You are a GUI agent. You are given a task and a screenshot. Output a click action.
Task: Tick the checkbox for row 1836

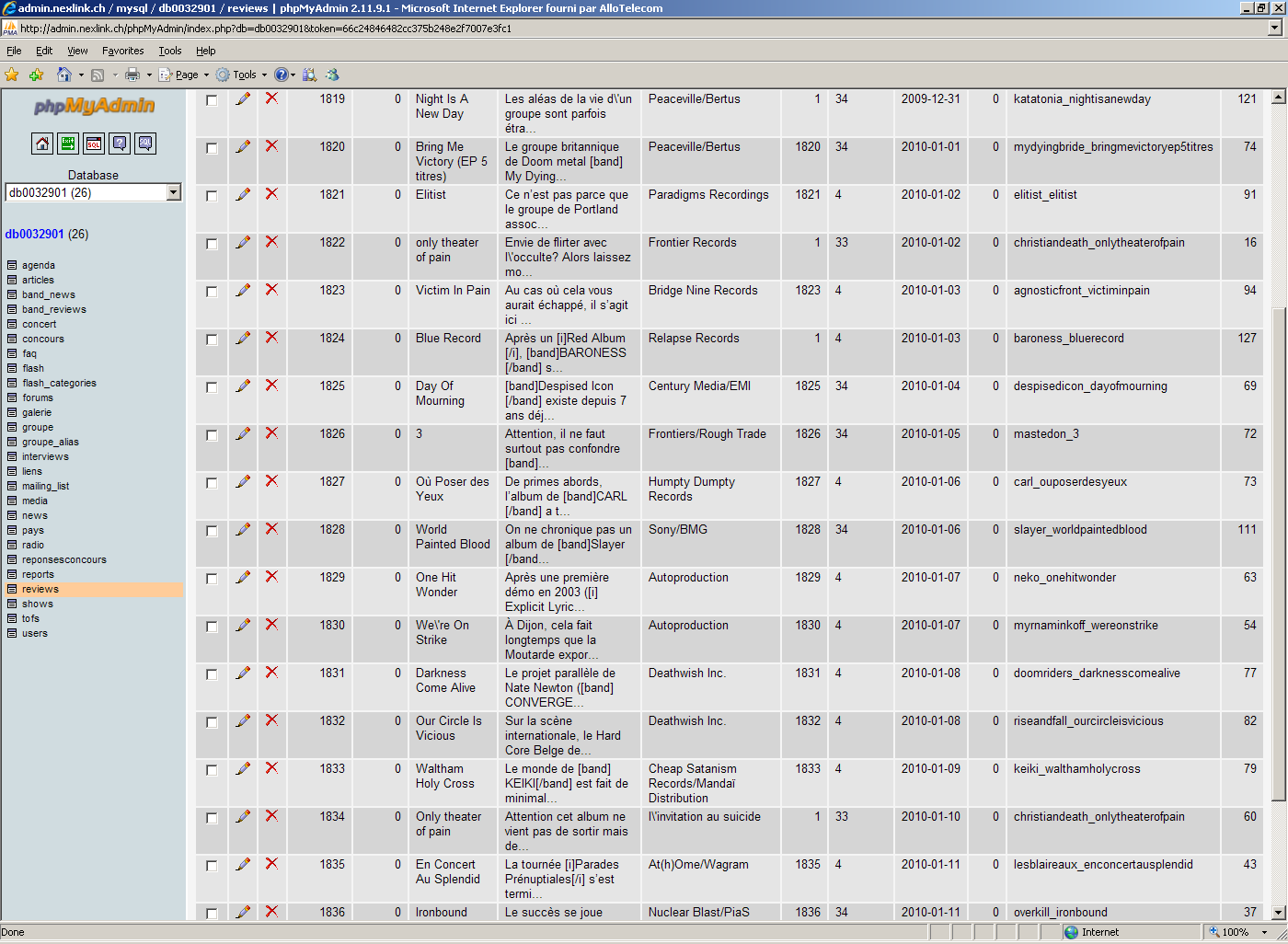click(x=212, y=914)
